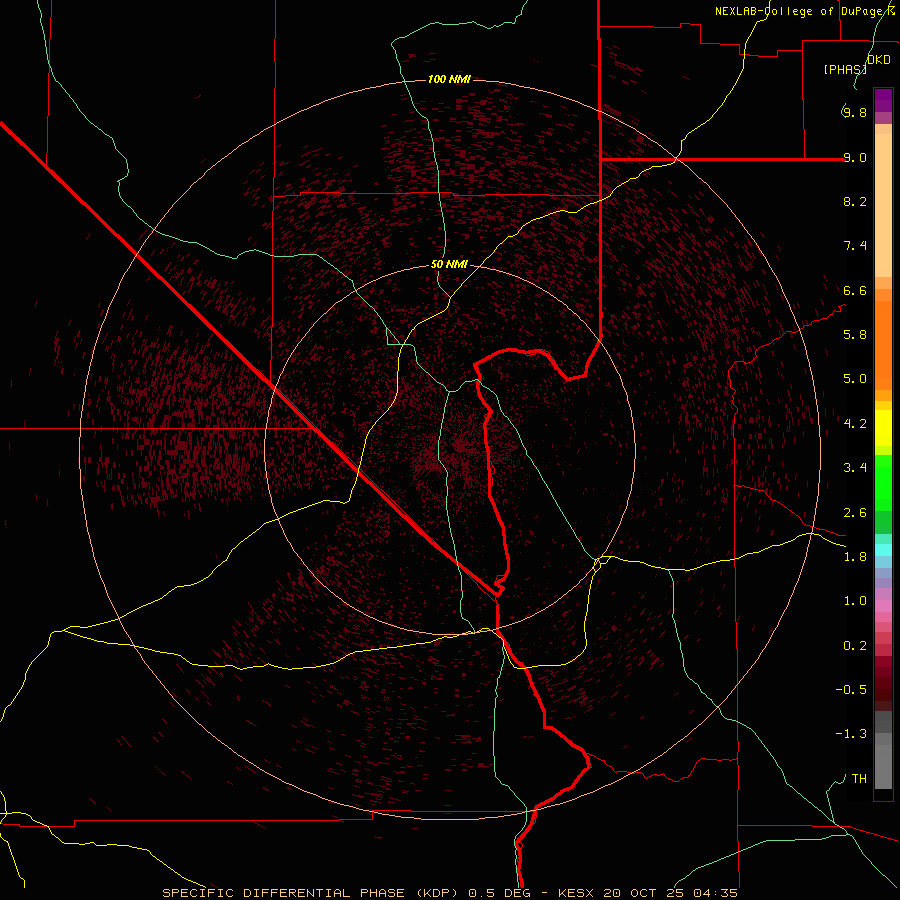Click the 1.8 scale label

point(855,557)
